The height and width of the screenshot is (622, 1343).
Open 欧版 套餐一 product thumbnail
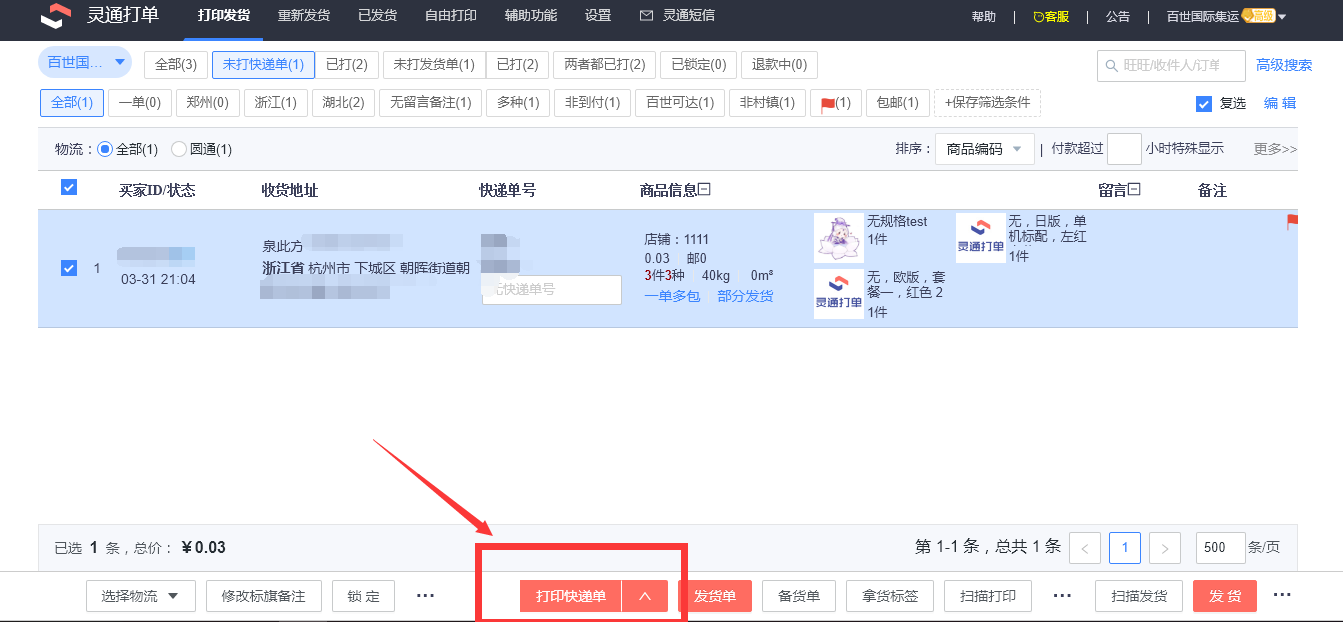839,294
